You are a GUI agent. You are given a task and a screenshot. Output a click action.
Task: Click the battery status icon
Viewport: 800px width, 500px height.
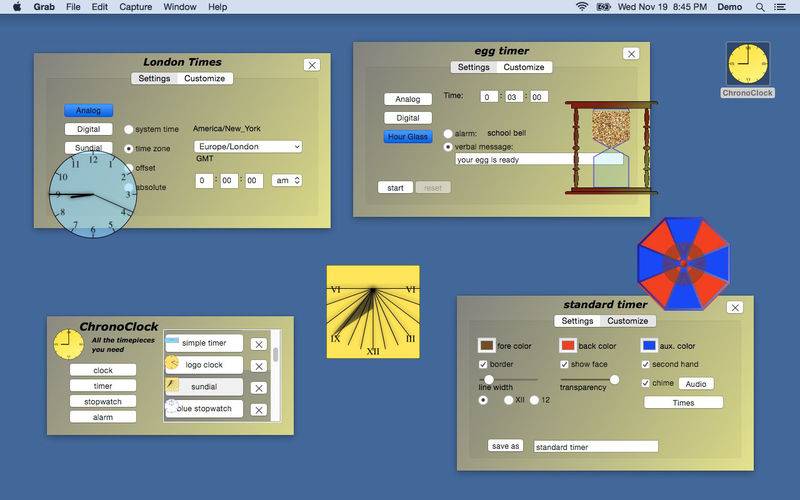pyautogui.click(x=603, y=7)
